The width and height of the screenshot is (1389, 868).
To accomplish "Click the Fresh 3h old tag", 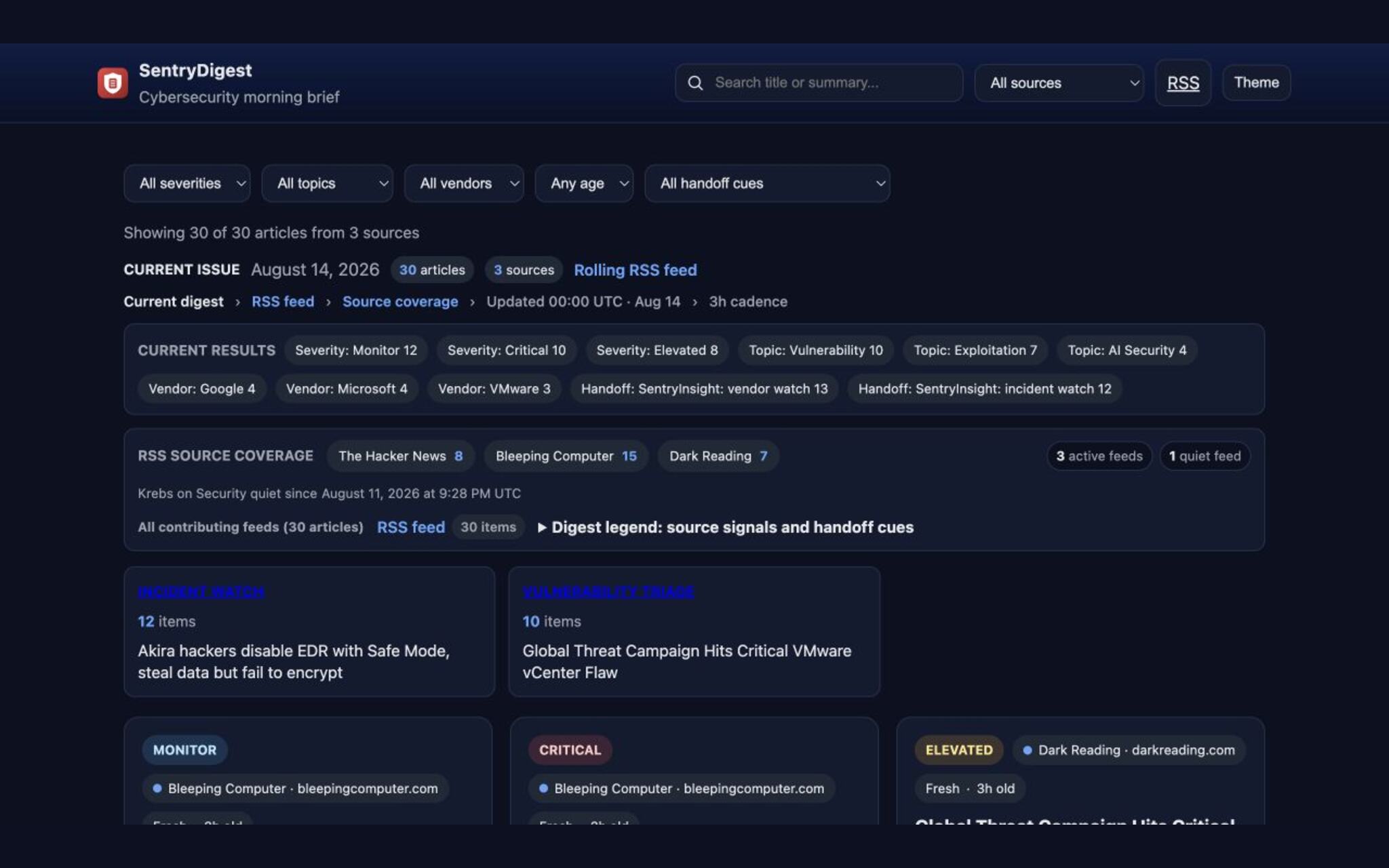I will 970,789.
